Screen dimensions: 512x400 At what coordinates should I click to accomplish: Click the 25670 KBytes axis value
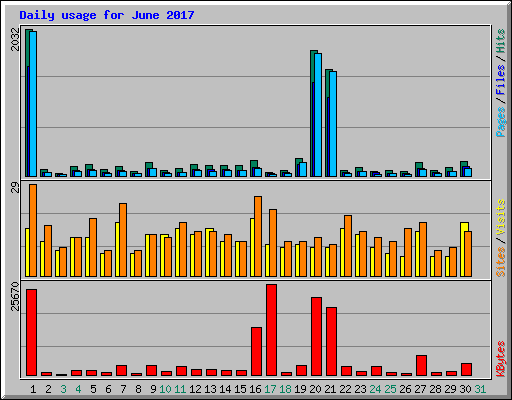(x=15, y=297)
